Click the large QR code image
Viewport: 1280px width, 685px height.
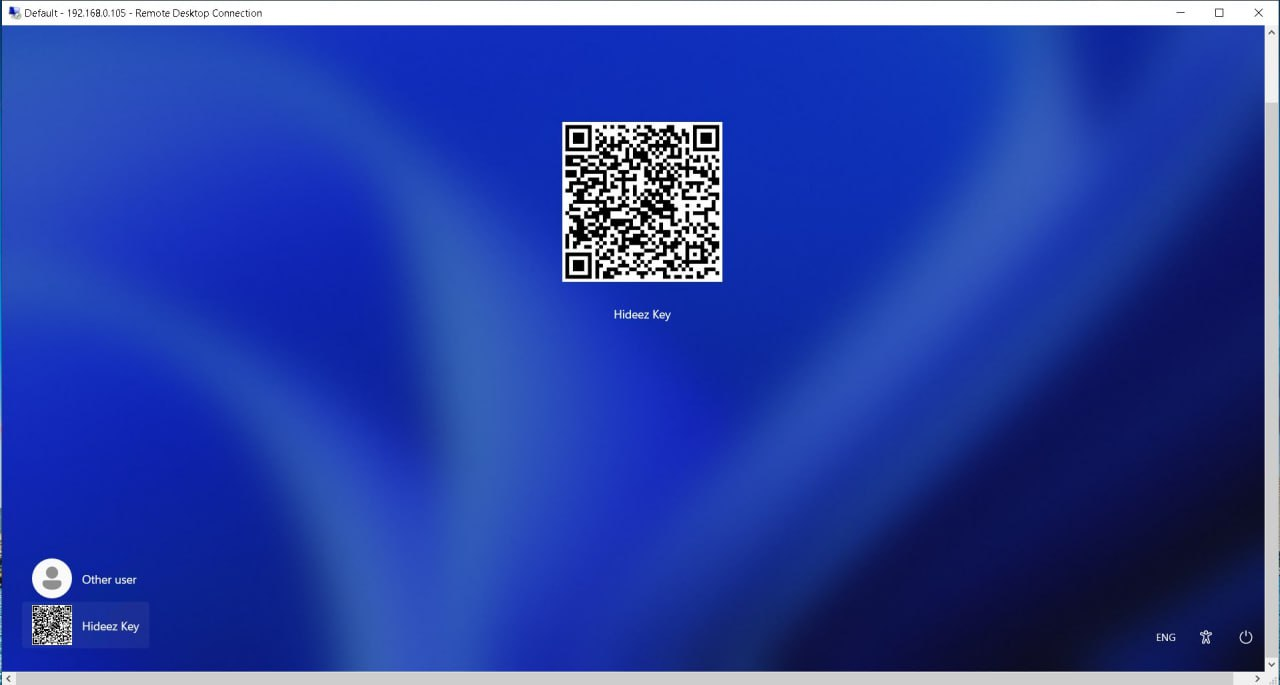point(642,202)
